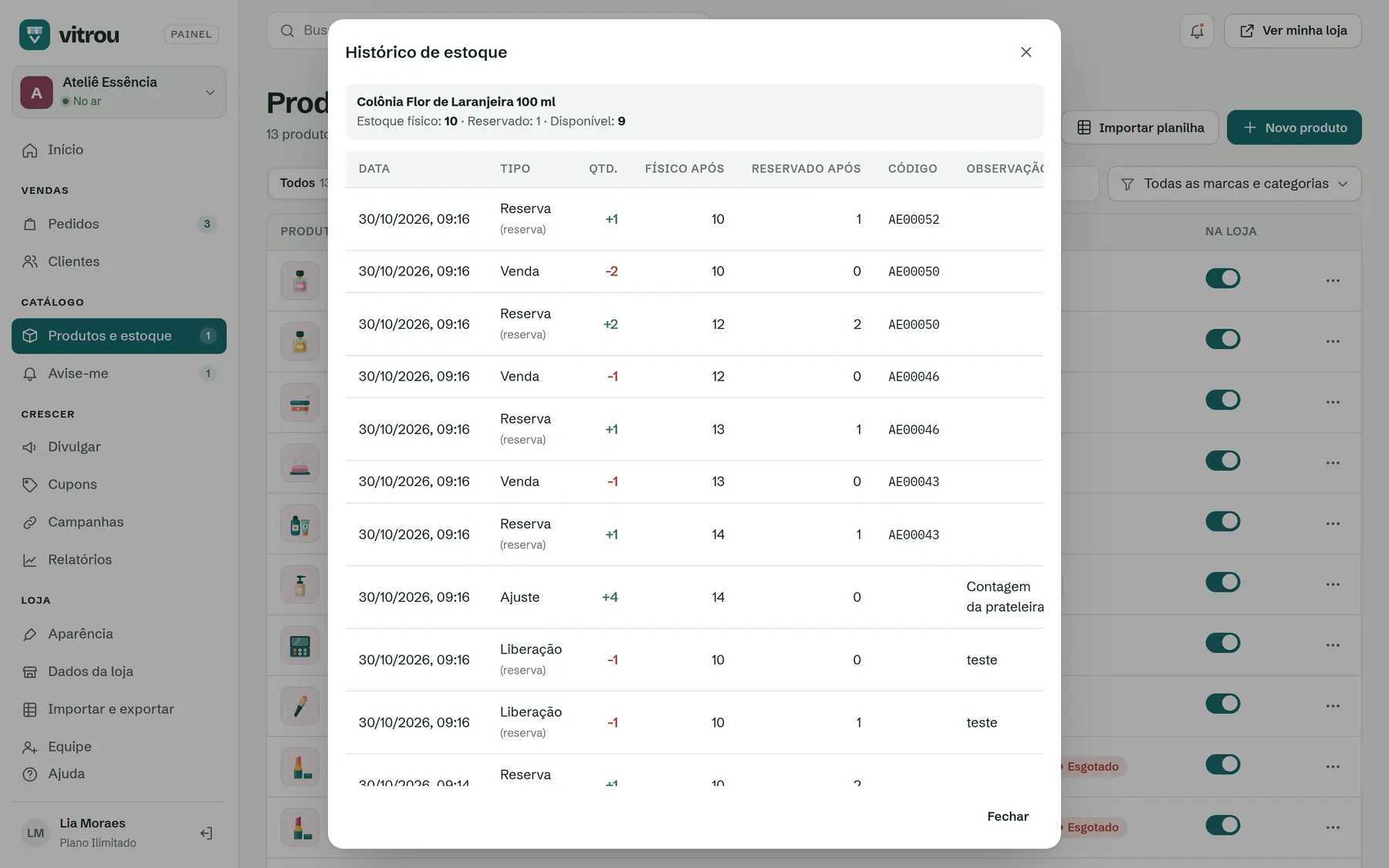This screenshot has width=1389, height=868.
Task: Click the vitrou logo icon
Action: pyautogui.click(x=34, y=35)
